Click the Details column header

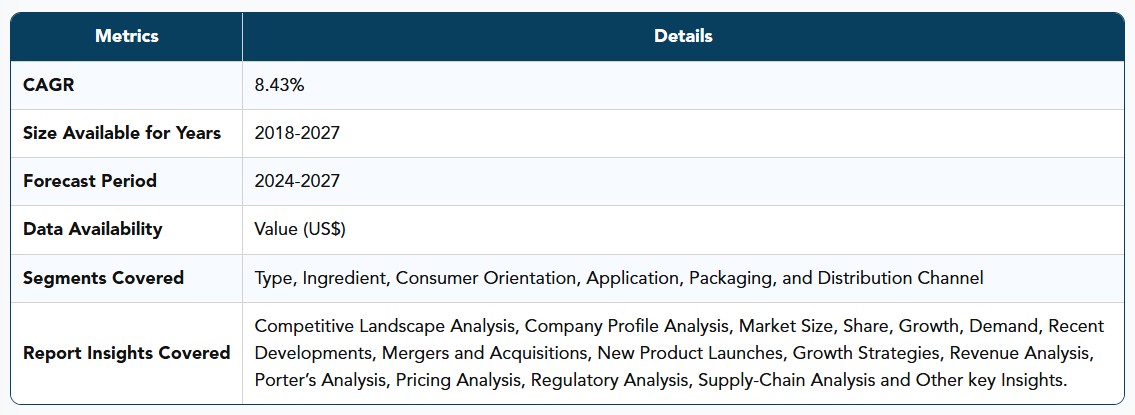pyautogui.click(x=683, y=36)
